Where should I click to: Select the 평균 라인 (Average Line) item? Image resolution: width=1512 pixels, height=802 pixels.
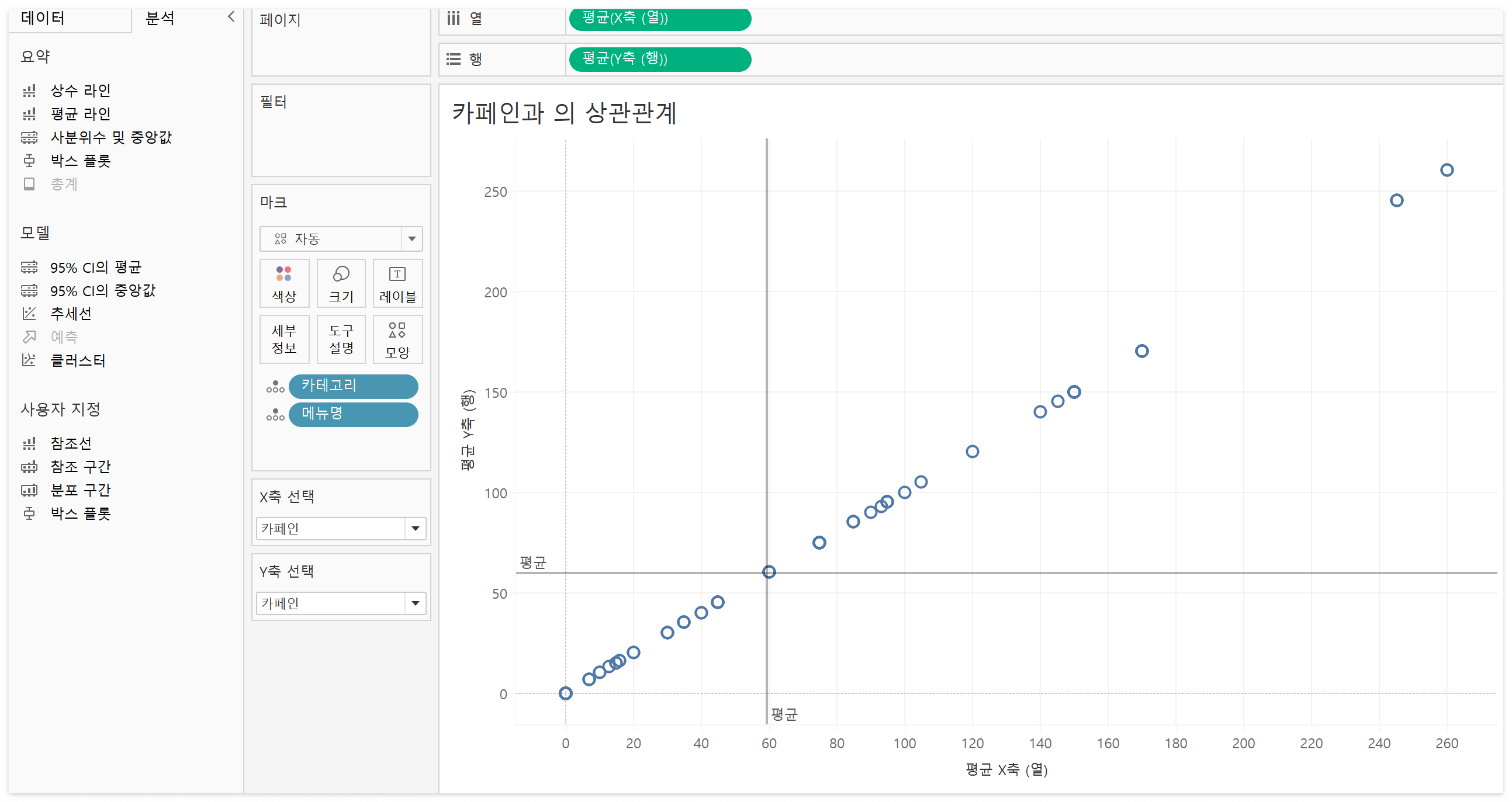(x=81, y=114)
